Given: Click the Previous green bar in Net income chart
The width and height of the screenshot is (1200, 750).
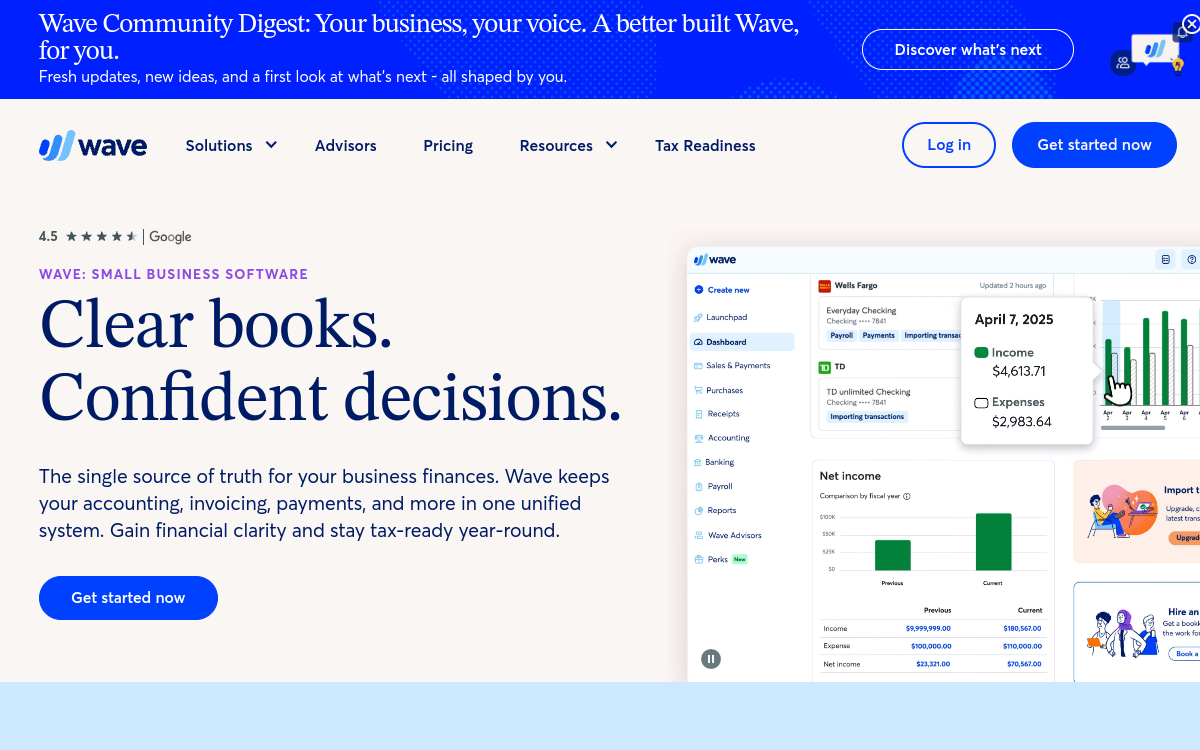Looking at the screenshot, I should (x=893, y=555).
